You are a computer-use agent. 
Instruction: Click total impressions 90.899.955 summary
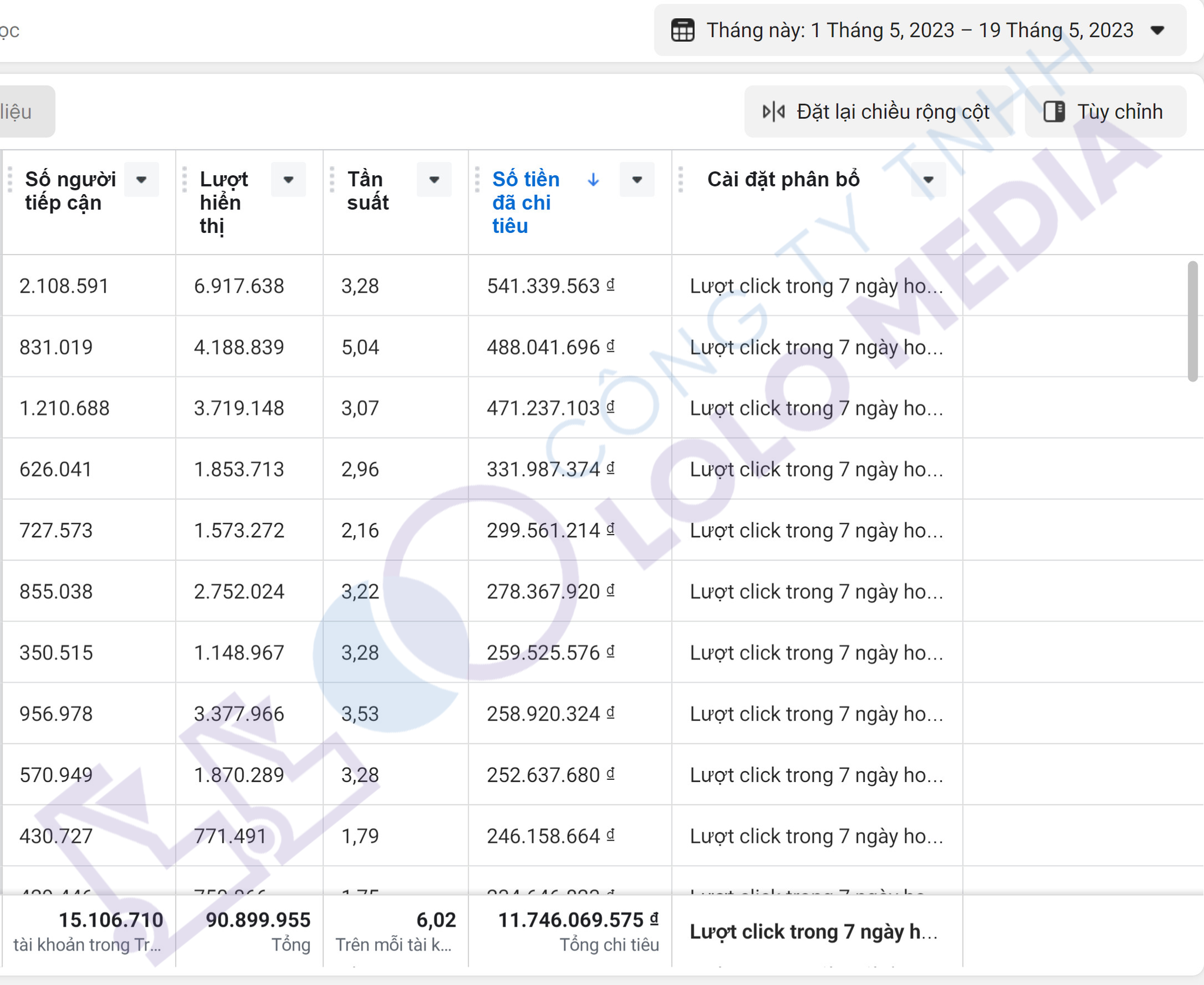[258, 920]
